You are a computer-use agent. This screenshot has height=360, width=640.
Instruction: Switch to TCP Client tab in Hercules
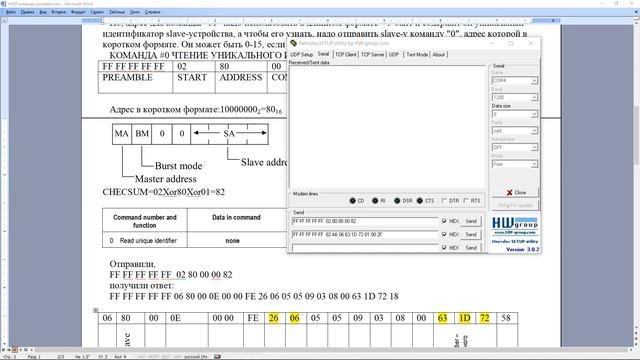tap(346, 54)
